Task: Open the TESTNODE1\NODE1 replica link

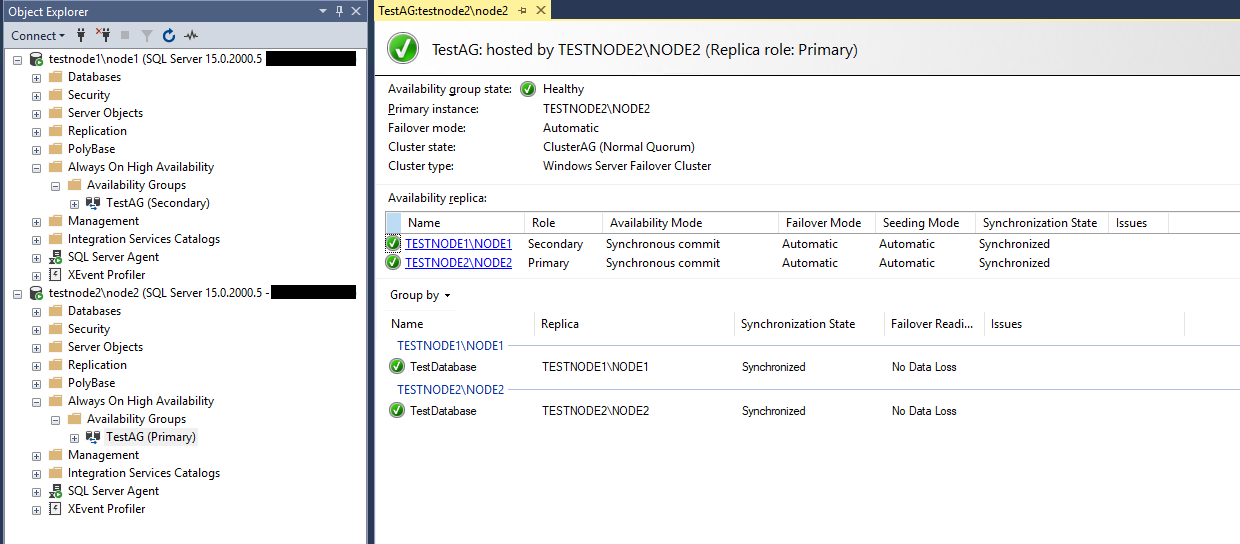Action: click(x=458, y=244)
